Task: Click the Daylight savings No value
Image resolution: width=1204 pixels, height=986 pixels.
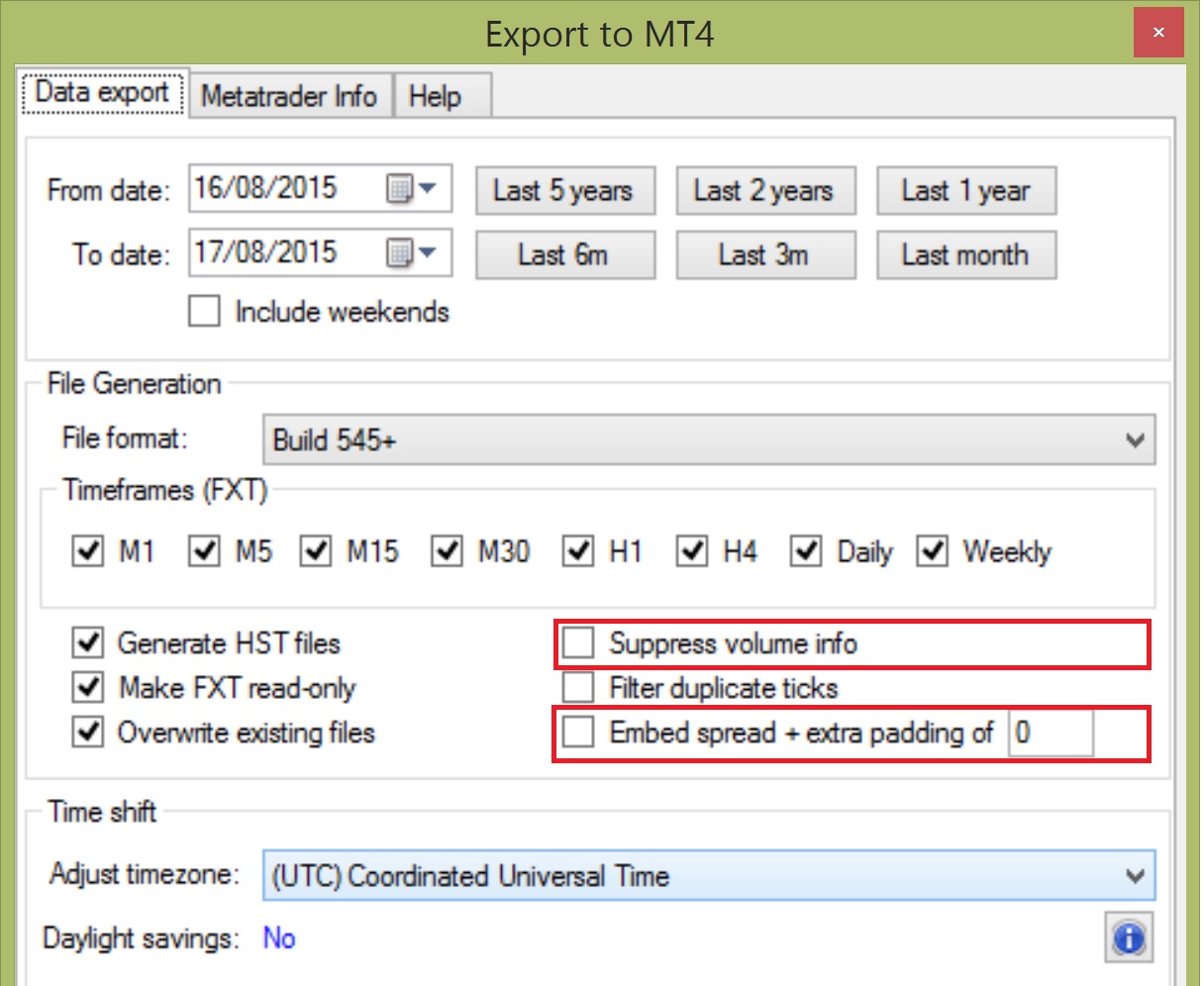Action: (x=279, y=937)
